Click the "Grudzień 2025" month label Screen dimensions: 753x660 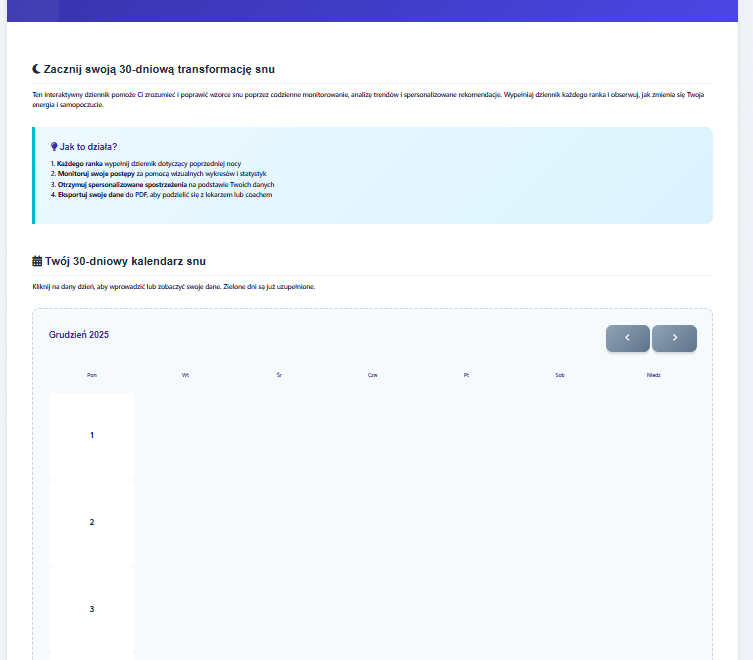click(x=79, y=335)
